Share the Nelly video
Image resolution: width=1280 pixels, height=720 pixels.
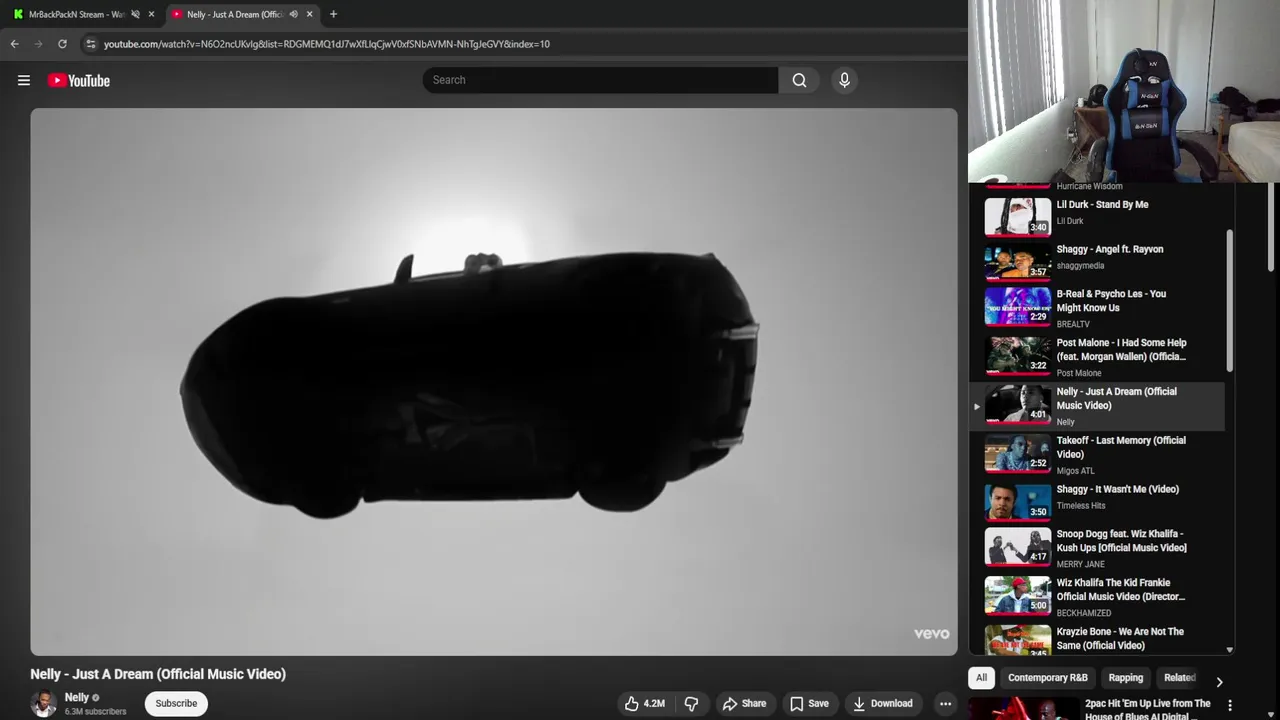click(744, 703)
